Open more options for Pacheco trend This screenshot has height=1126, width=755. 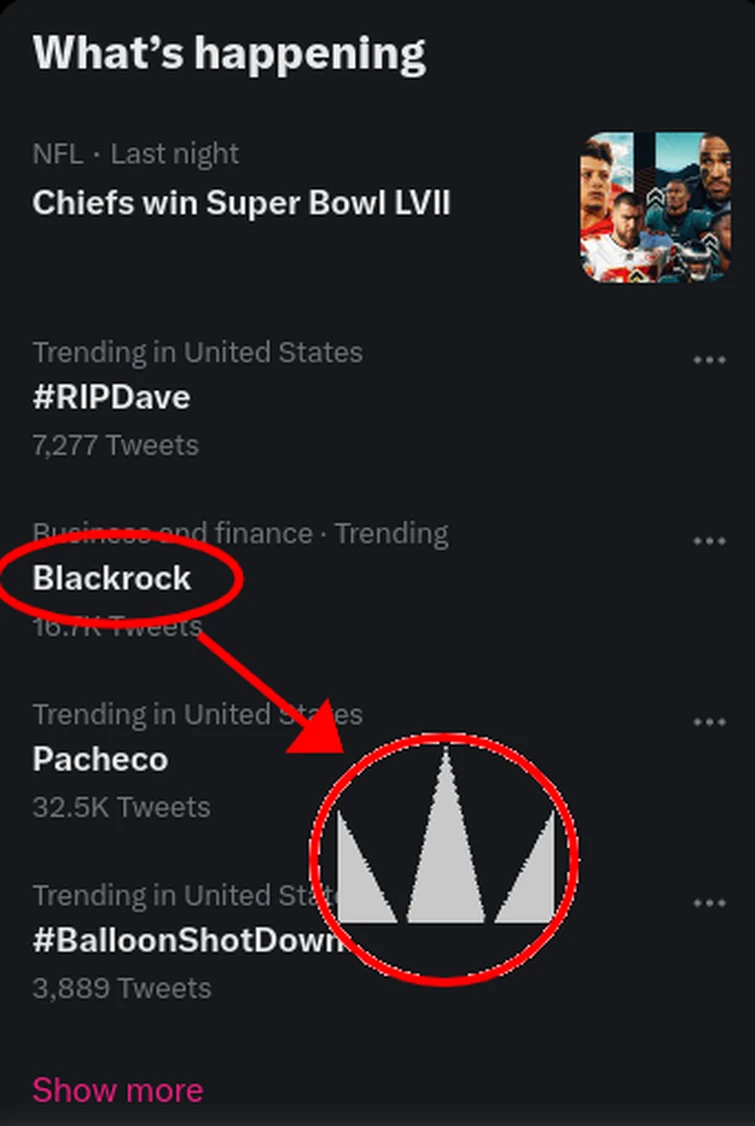[x=709, y=722]
